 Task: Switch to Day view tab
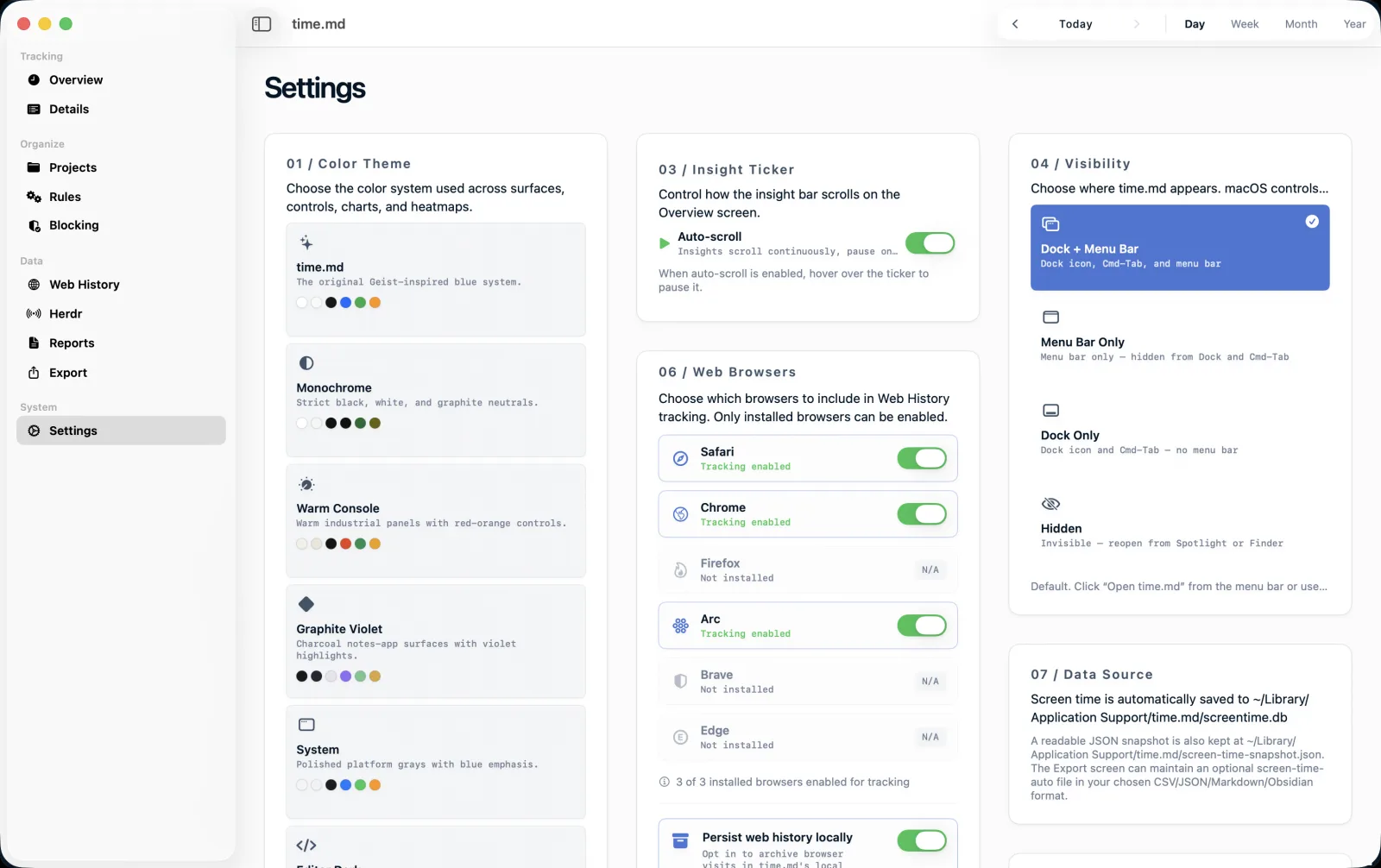click(1195, 24)
